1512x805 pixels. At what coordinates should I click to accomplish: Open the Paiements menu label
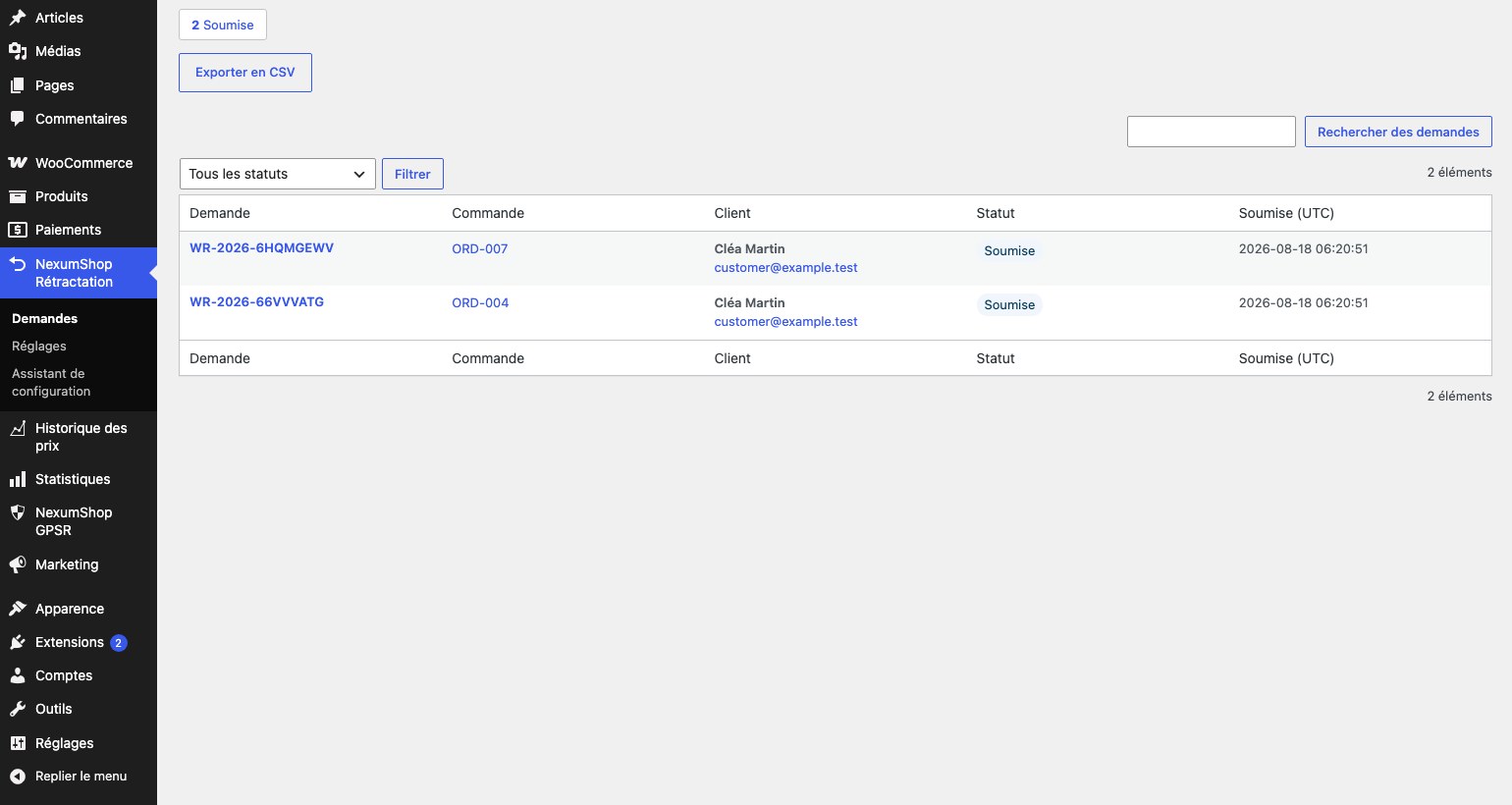coord(68,230)
